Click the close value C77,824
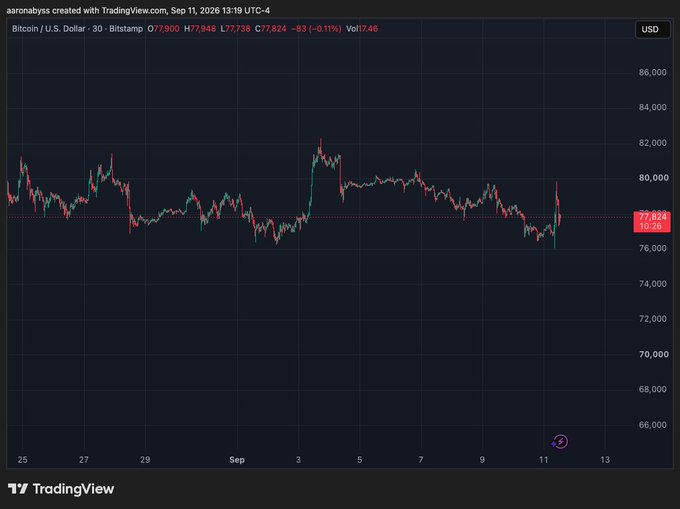The image size is (680, 509). pyautogui.click(x=271, y=29)
